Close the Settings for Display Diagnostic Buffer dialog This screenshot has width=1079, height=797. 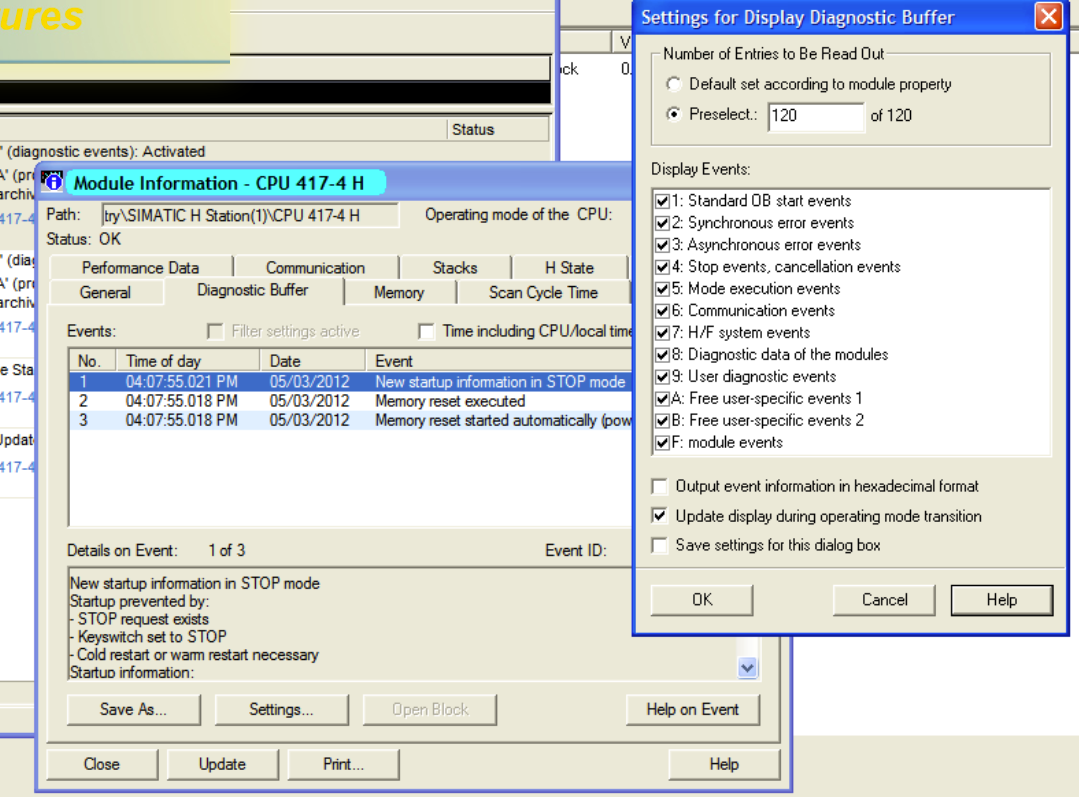pos(1048,16)
